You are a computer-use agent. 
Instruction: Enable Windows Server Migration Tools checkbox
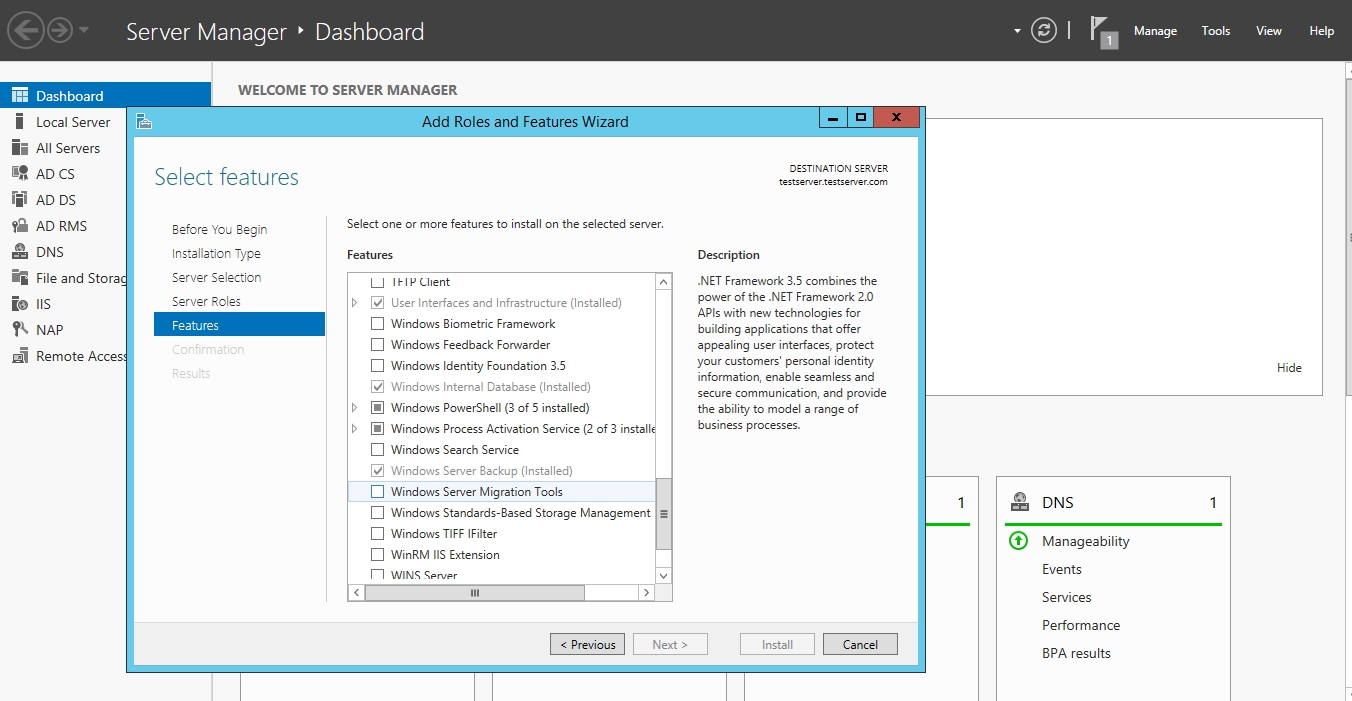[377, 492]
